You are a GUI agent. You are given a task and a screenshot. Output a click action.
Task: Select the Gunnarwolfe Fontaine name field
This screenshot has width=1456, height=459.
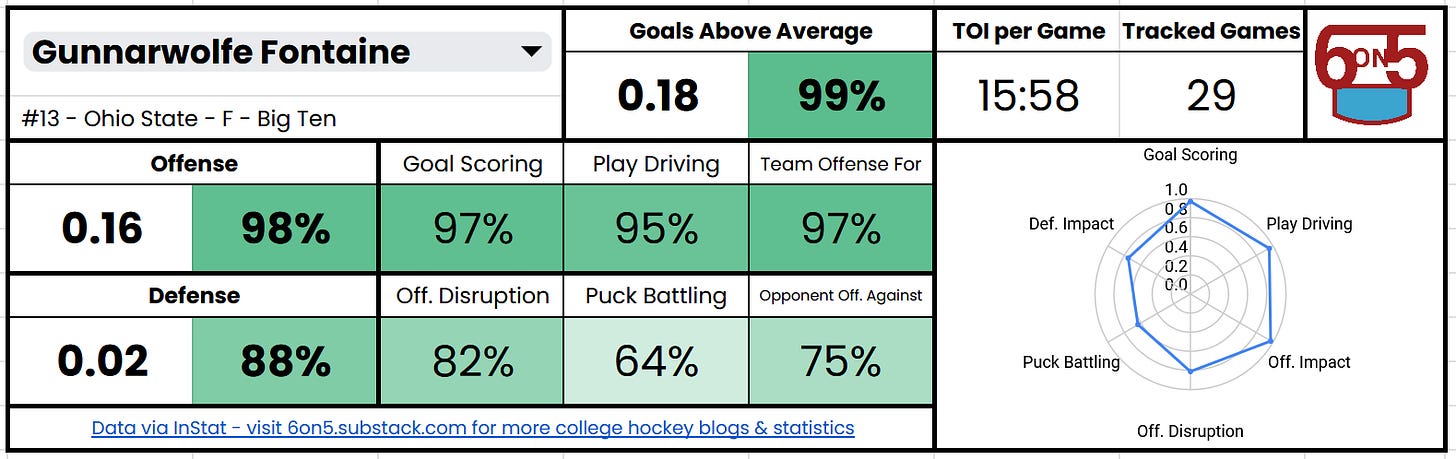(x=287, y=52)
